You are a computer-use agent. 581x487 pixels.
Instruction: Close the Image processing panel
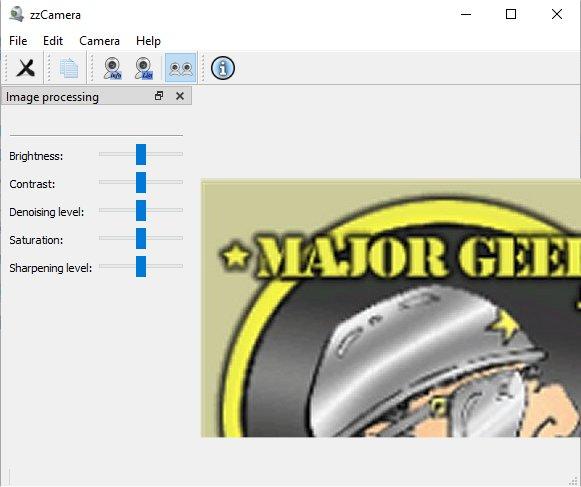point(180,96)
